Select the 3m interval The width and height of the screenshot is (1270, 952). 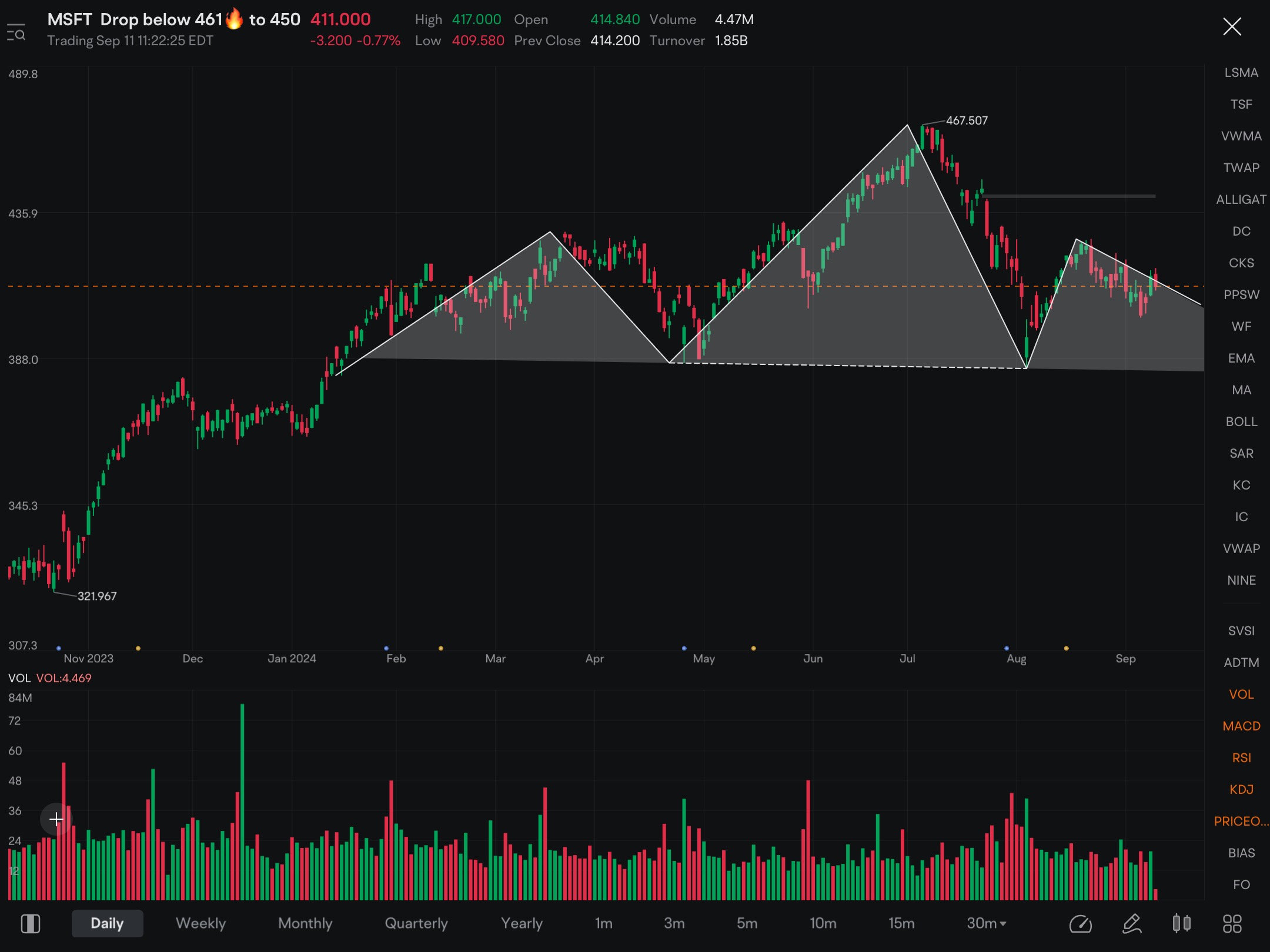pyautogui.click(x=674, y=923)
